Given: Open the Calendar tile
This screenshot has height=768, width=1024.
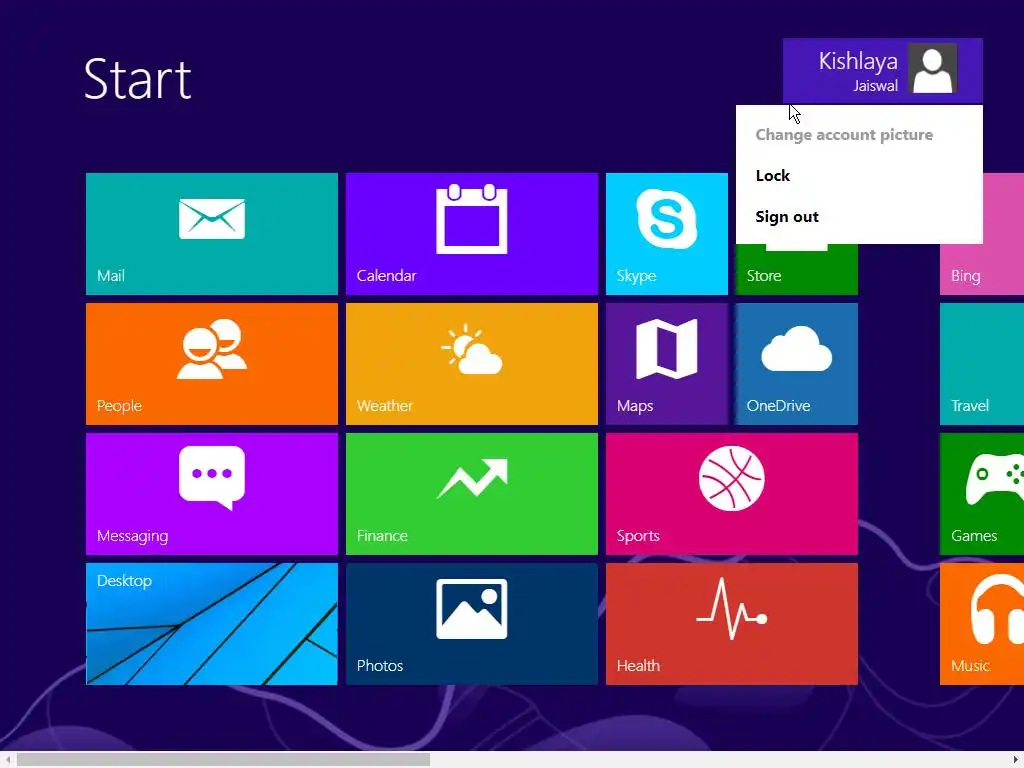Looking at the screenshot, I should coord(472,234).
